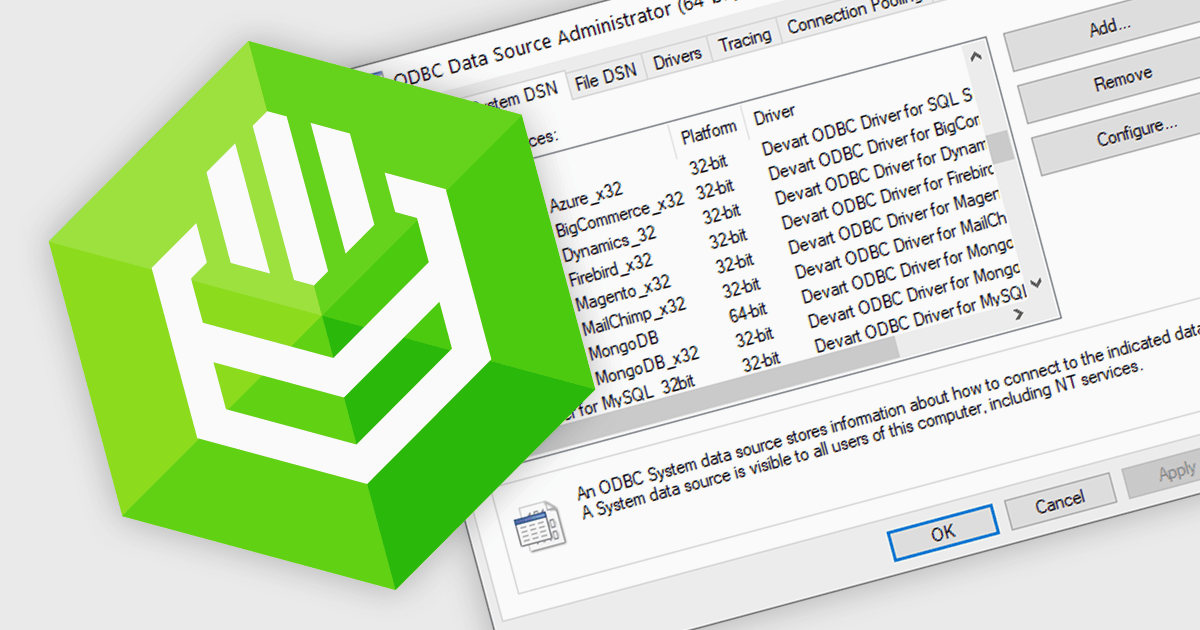Click the 64-bit platform cell
This screenshot has width=1200, height=630.
click(747, 311)
